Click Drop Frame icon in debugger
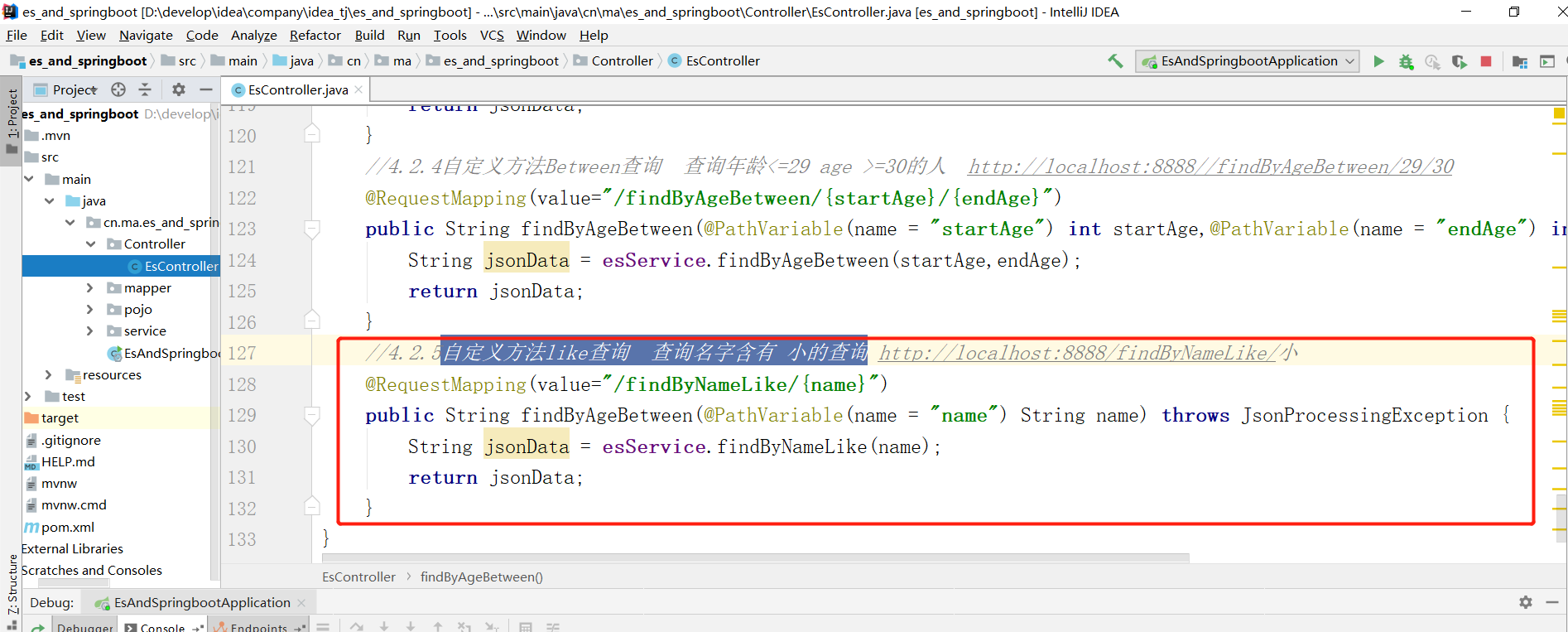Screen dimensions: 1568x632 [464, 627]
